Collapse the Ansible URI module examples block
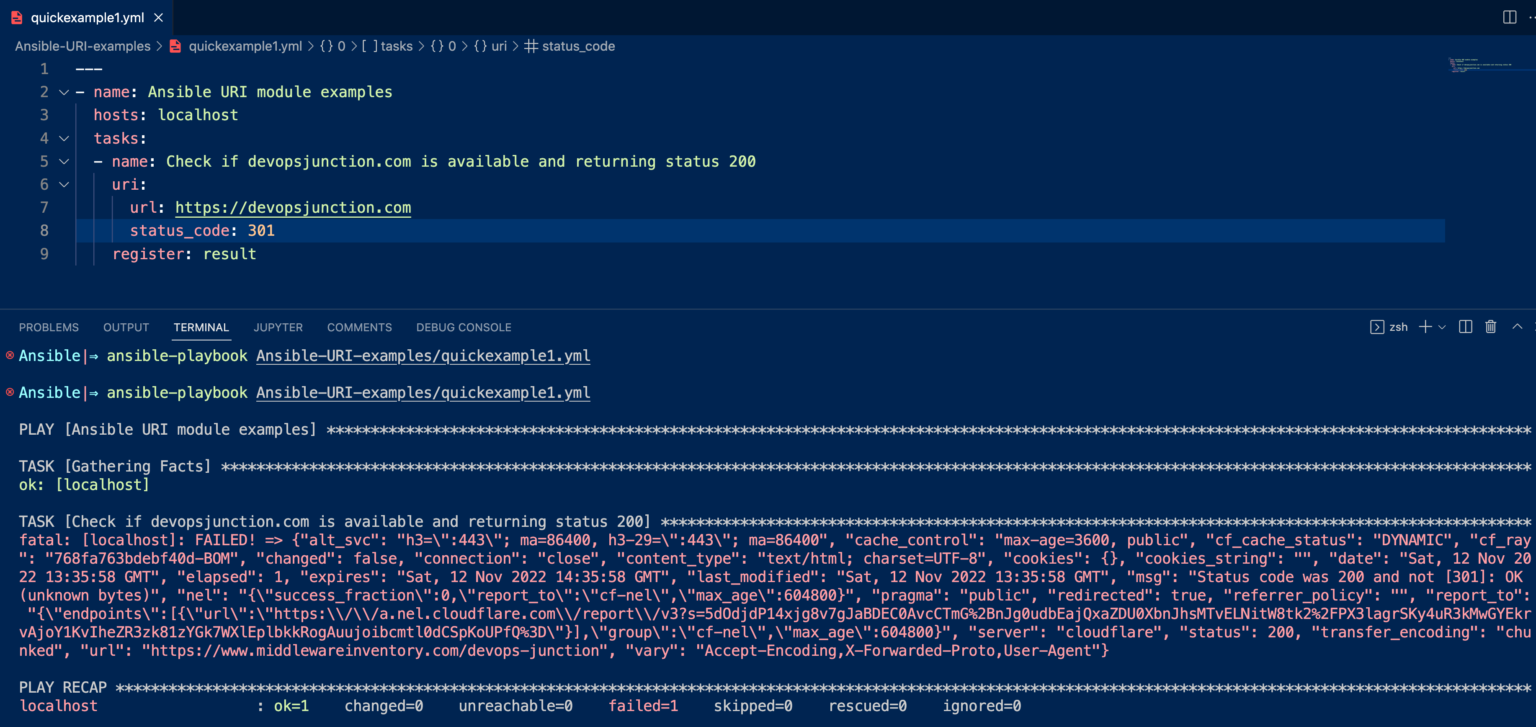Image resolution: width=1536 pixels, height=727 pixels. coord(63,91)
